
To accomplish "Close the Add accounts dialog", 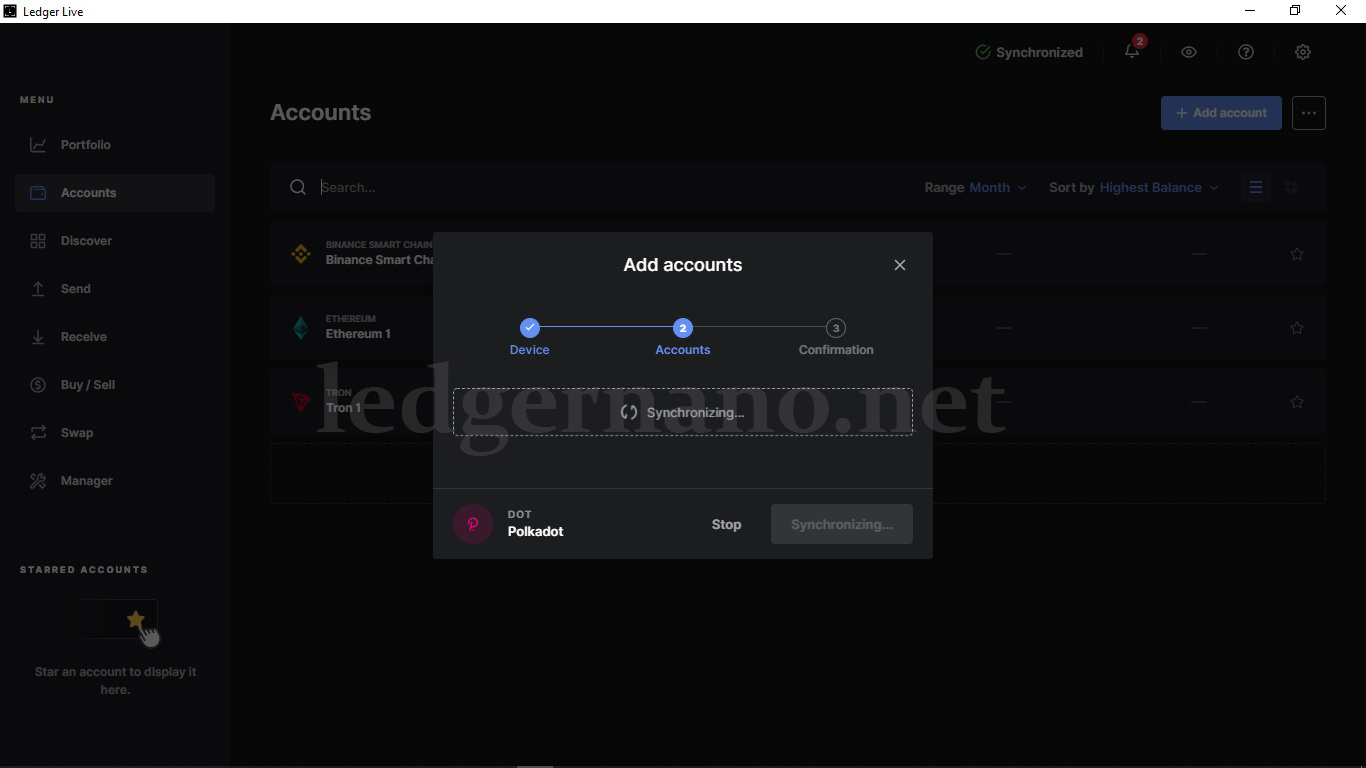I will tap(900, 265).
